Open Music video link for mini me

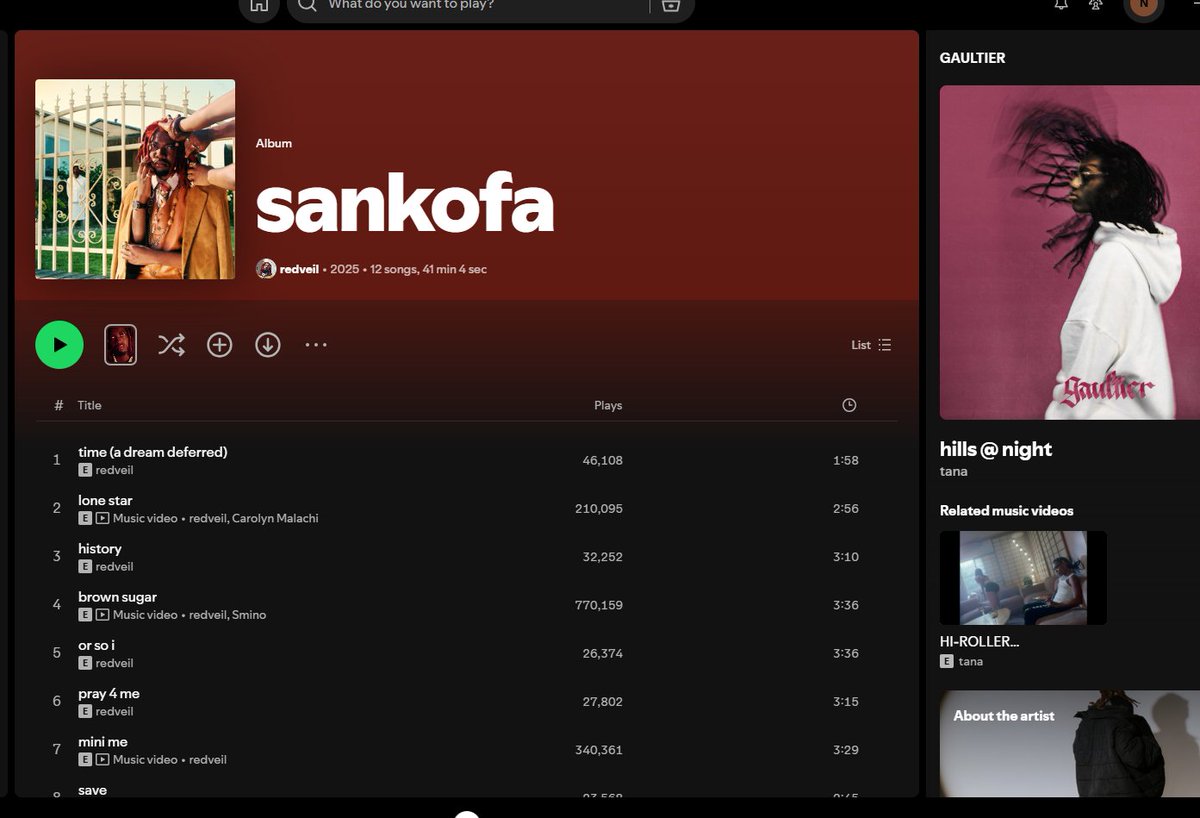pyautogui.click(x=145, y=760)
